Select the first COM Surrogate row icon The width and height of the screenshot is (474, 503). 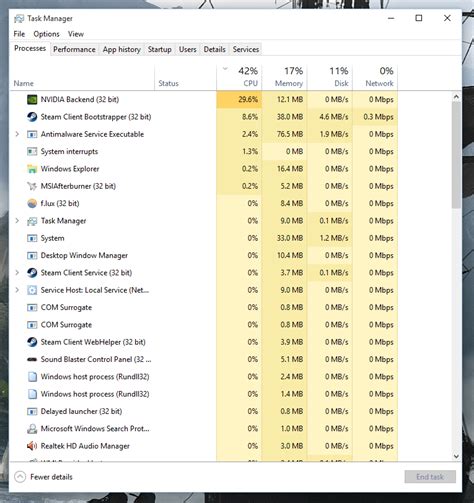click(32, 307)
